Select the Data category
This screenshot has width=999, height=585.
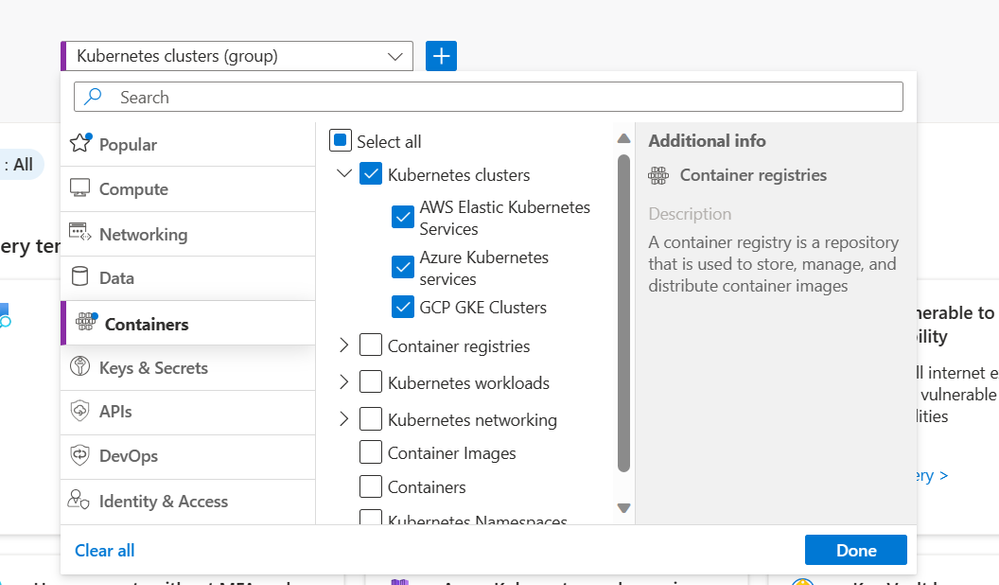188,278
